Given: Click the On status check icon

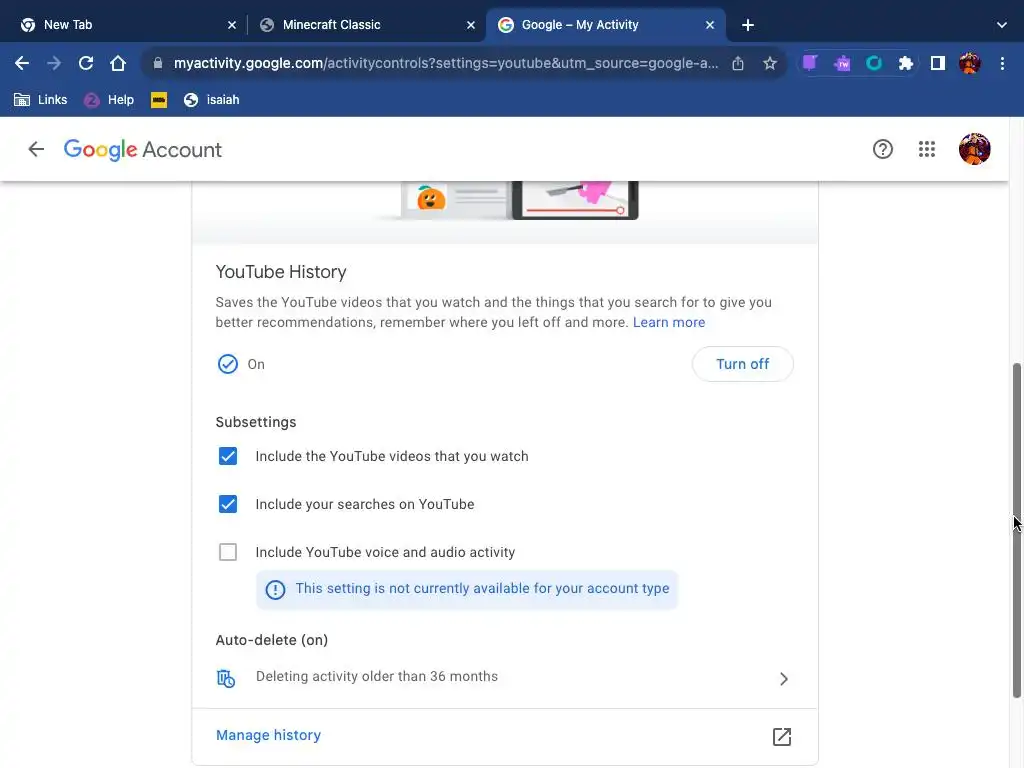Looking at the screenshot, I should point(228,364).
